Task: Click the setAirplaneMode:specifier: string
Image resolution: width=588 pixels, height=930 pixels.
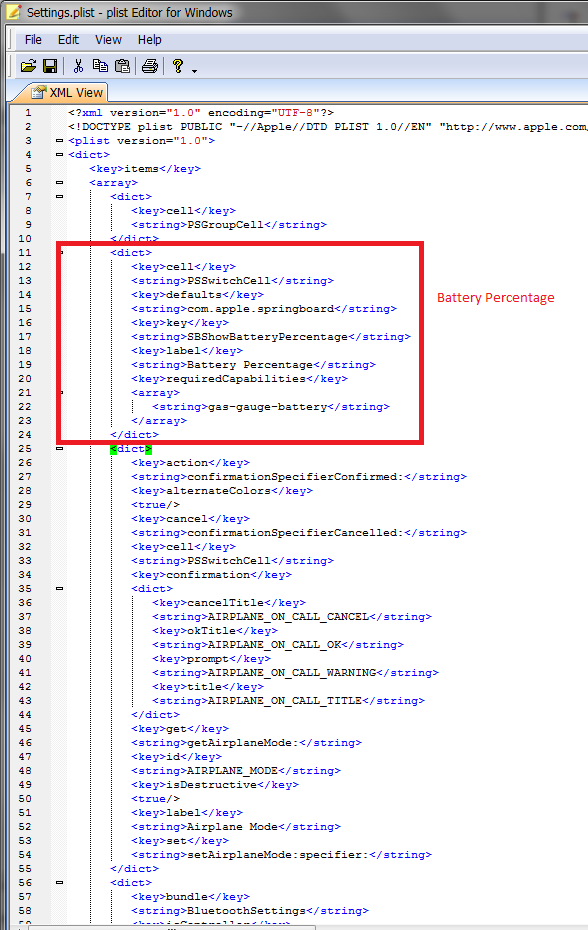Action: 278,855
